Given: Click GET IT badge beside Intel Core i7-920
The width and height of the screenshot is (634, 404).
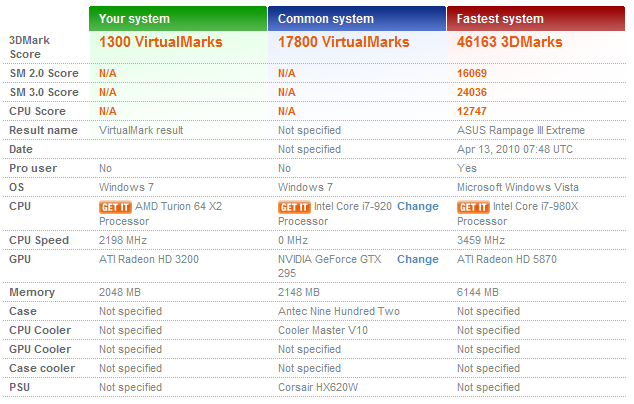Looking at the screenshot, I should point(293,207).
